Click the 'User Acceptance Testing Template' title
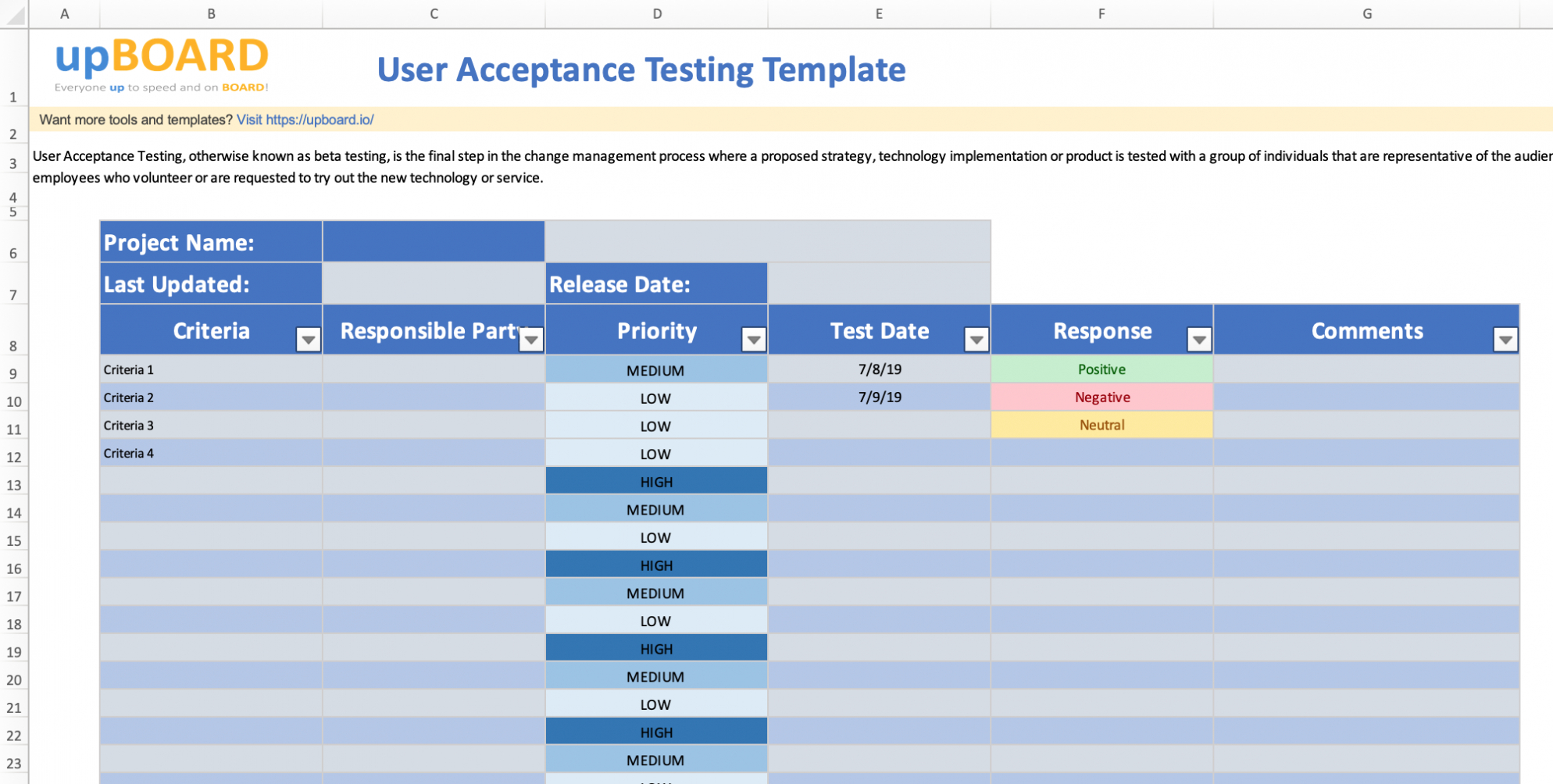 coord(641,70)
